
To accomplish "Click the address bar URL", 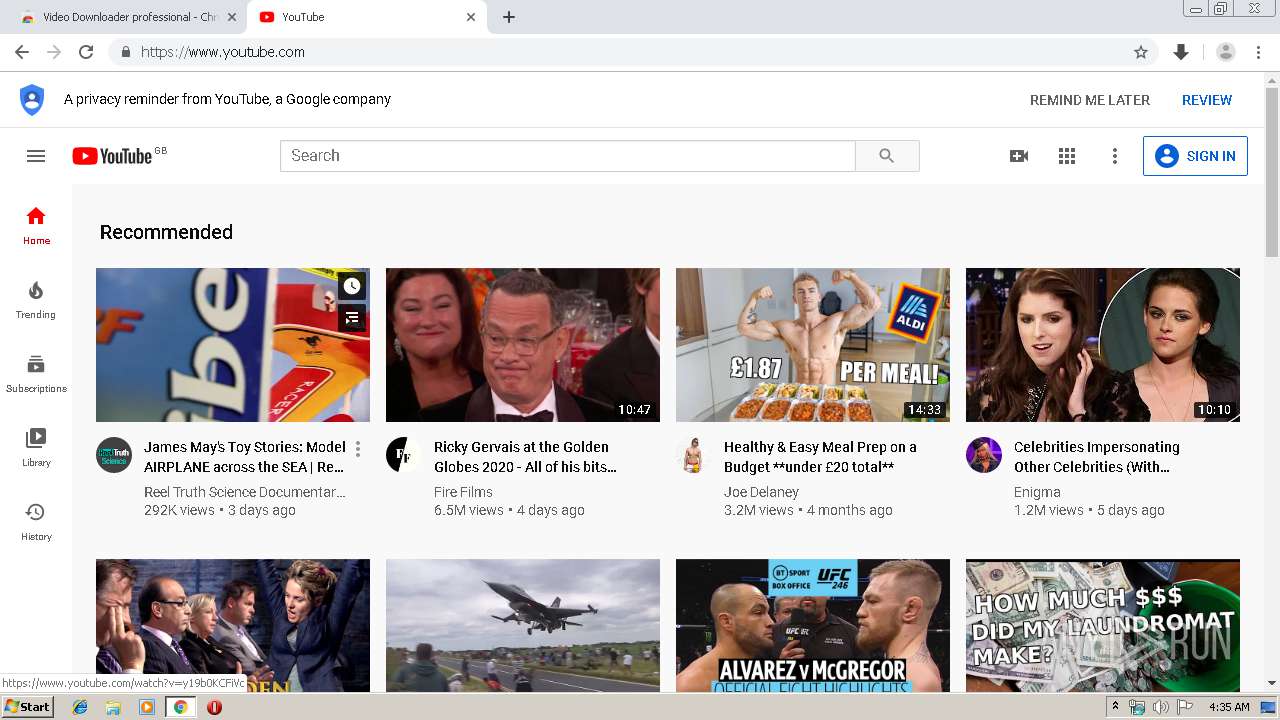I will click(223, 52).
